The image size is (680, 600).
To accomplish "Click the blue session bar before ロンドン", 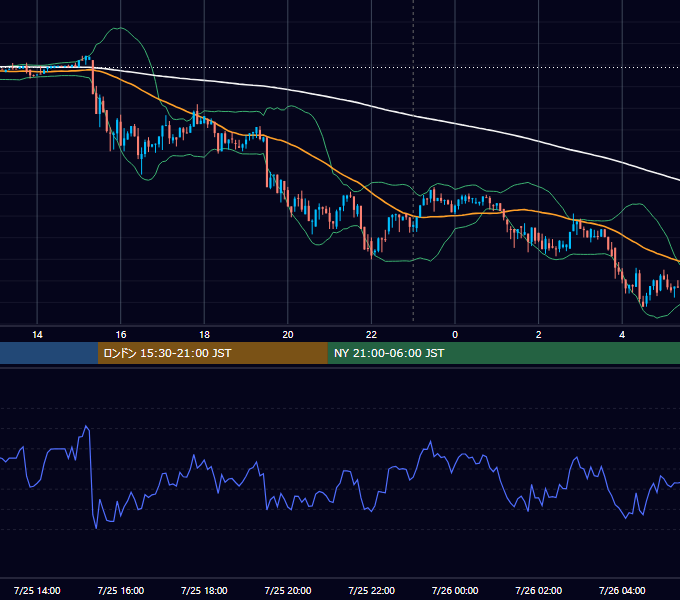I will pyautogui.click(x=49, y=353).
